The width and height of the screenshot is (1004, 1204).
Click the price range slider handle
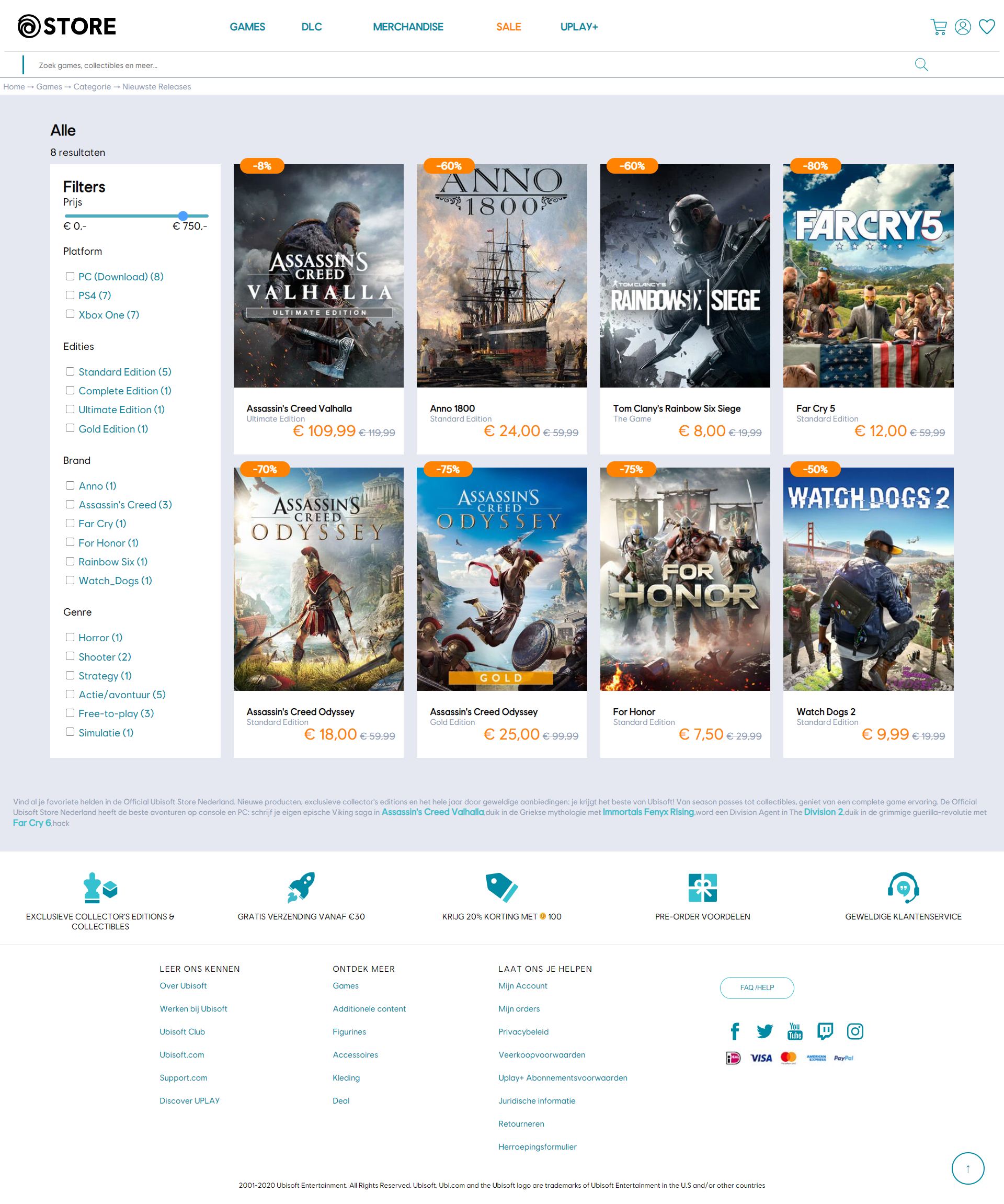pyautogui.click(x=183, y=215)
